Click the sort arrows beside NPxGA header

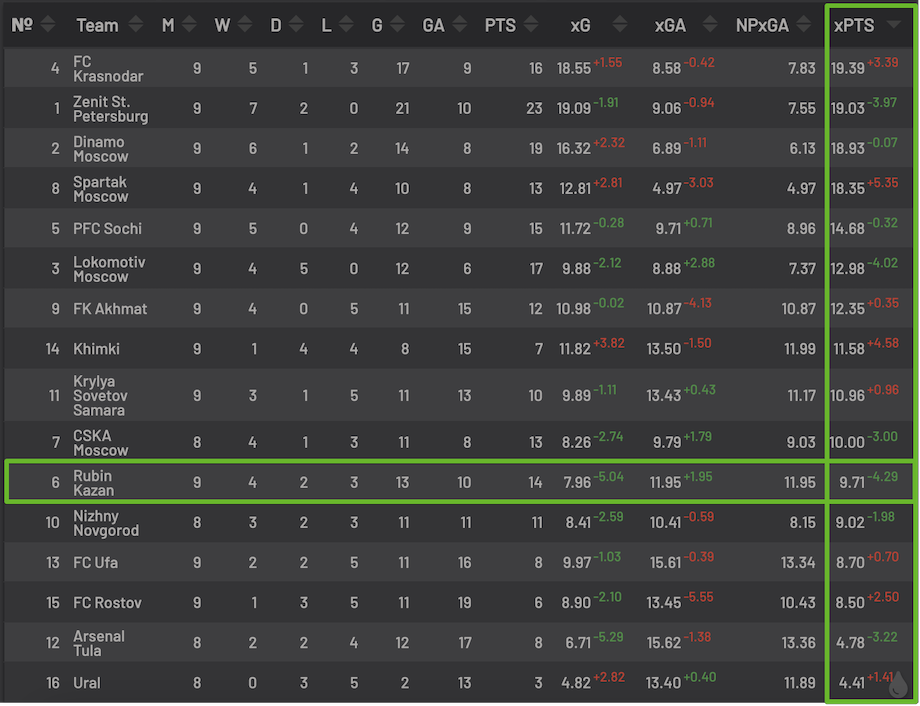click(806, 26)
